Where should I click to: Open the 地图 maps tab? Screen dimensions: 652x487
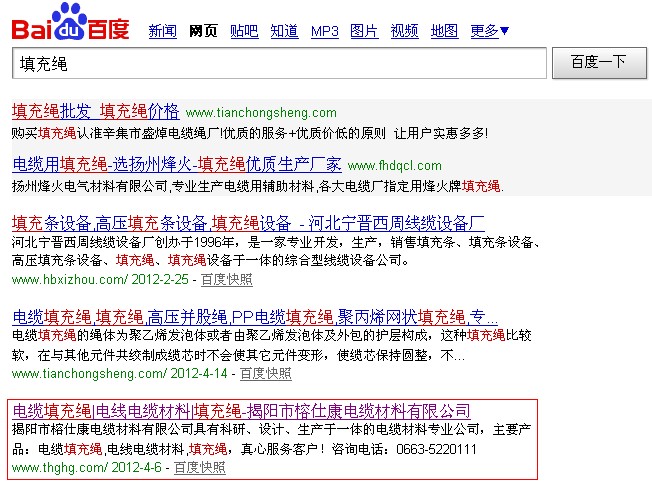point(445,31)
